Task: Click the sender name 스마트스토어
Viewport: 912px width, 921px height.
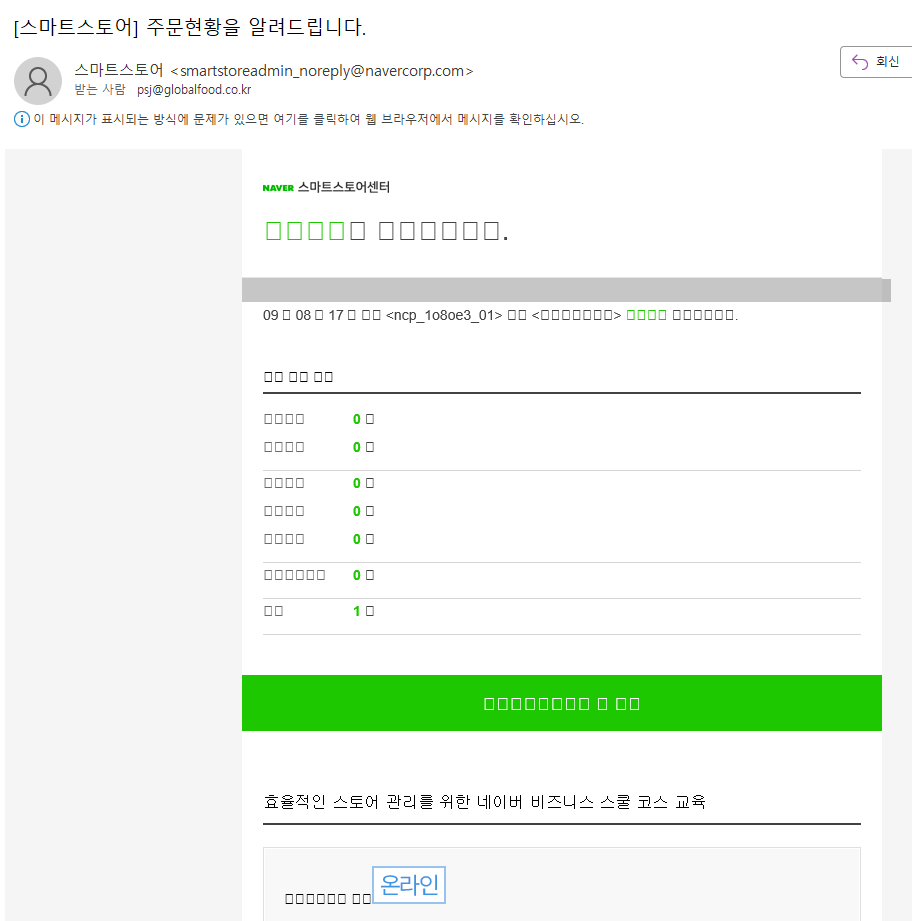Action: tap(119, 70)
